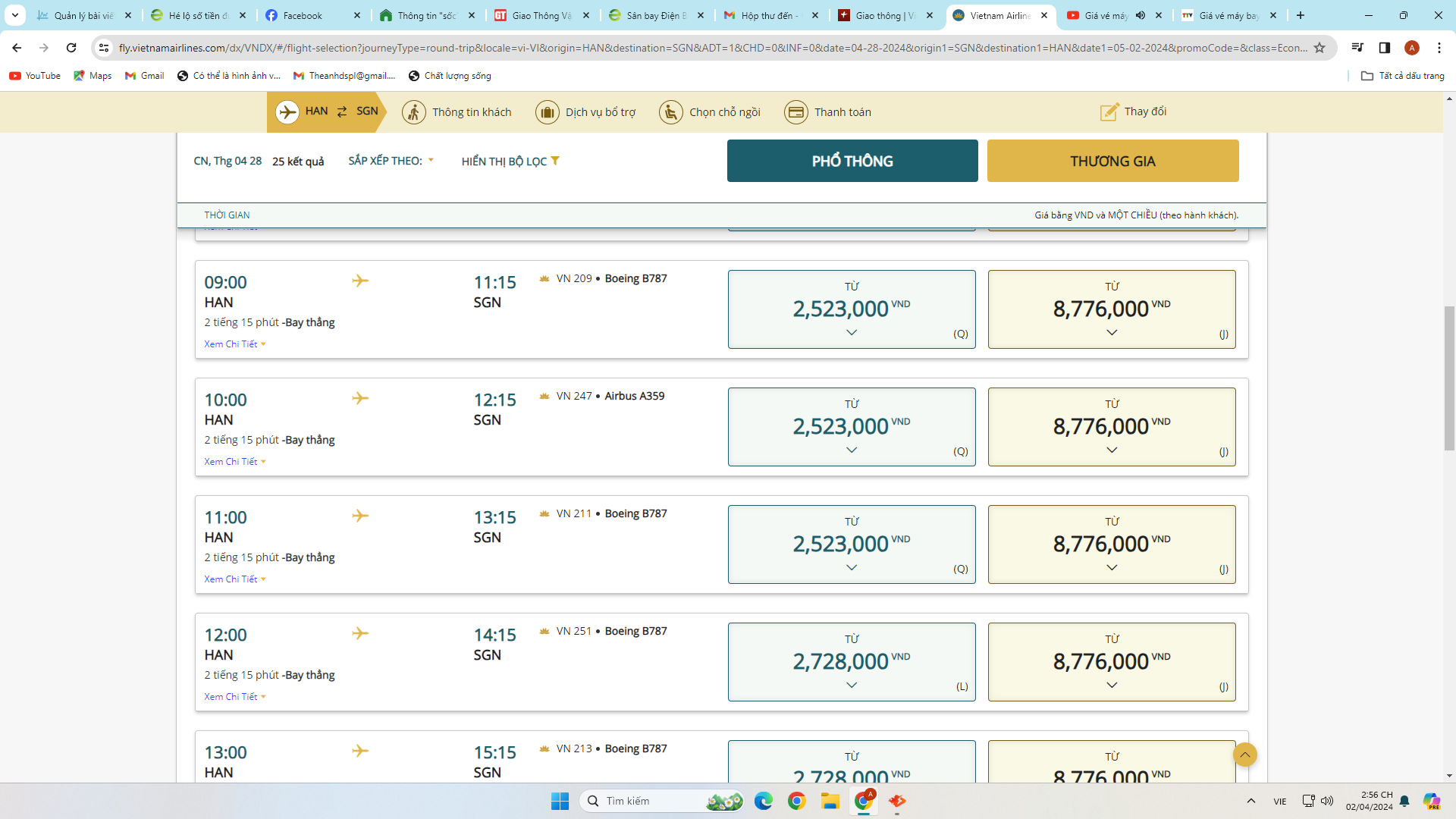Click the VIE language indicator in tray
The height and width of the screenshot is (819, 1456).
coord(1280,802)
